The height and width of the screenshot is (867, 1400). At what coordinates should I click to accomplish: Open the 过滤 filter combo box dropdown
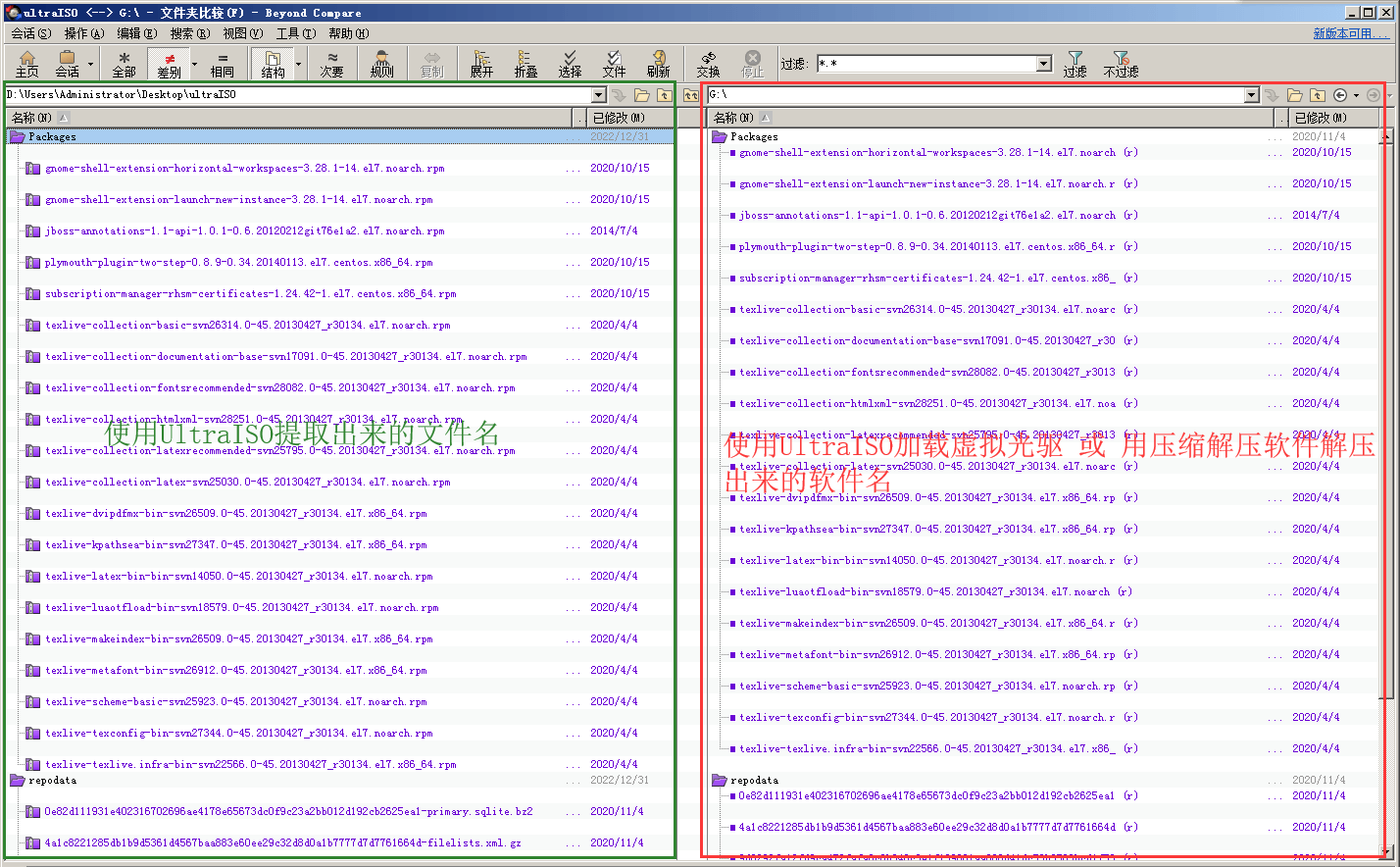(1043, 64)
